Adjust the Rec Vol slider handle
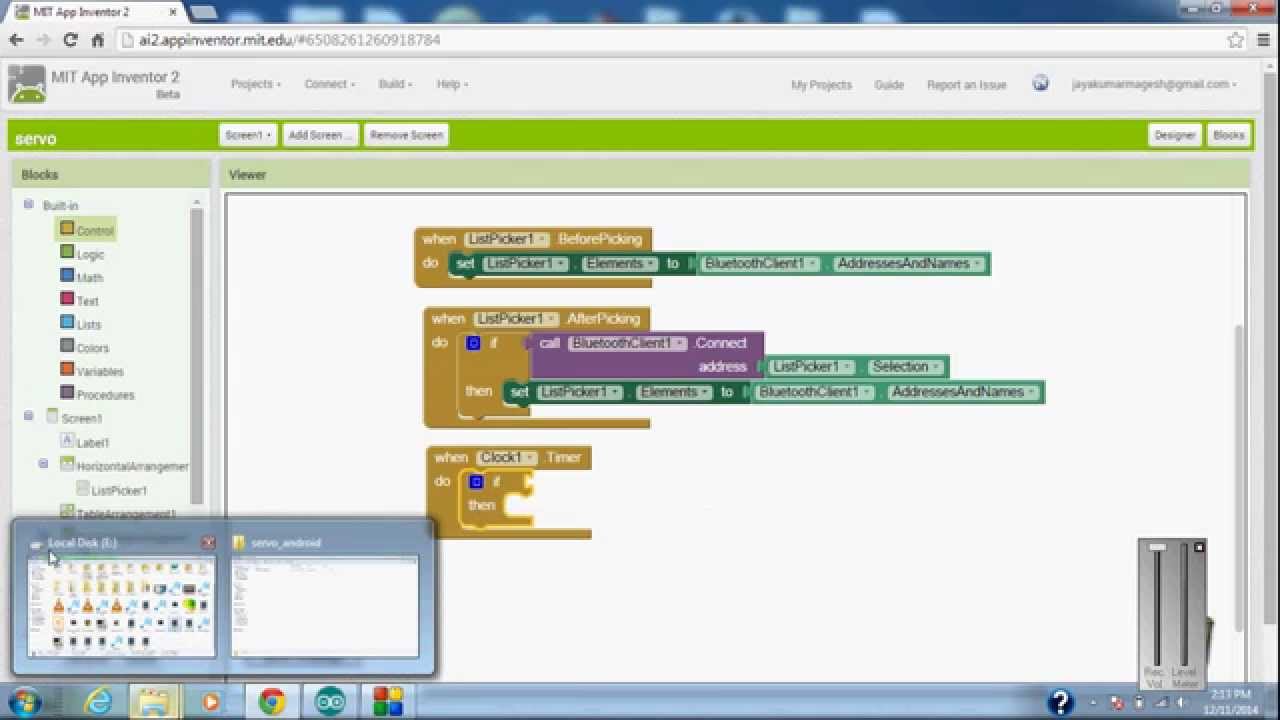Viewport: 1280px width, 720px height. (1157, 547)
